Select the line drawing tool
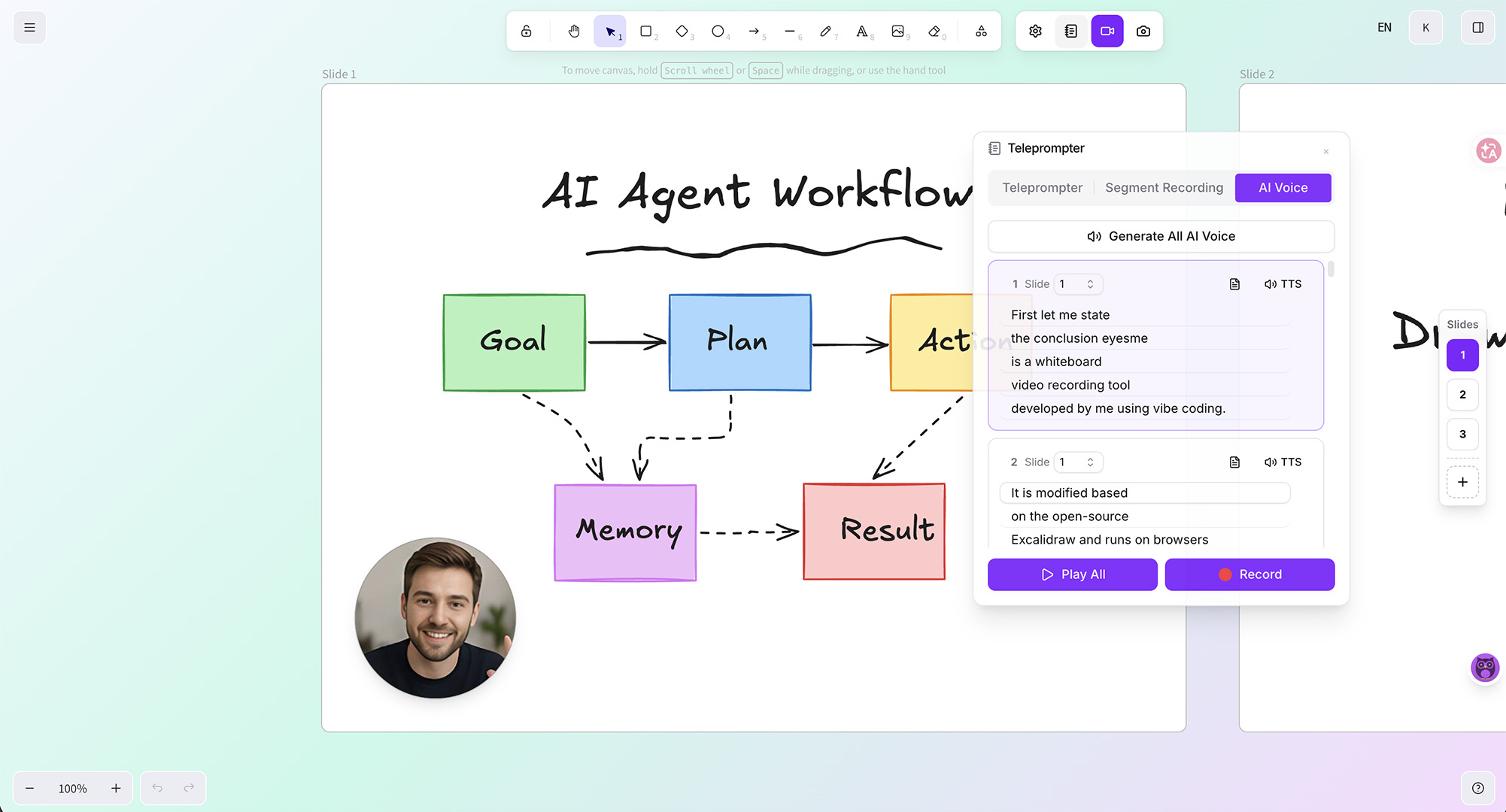This screenshot has width=1506, height=812. point(791,31)
